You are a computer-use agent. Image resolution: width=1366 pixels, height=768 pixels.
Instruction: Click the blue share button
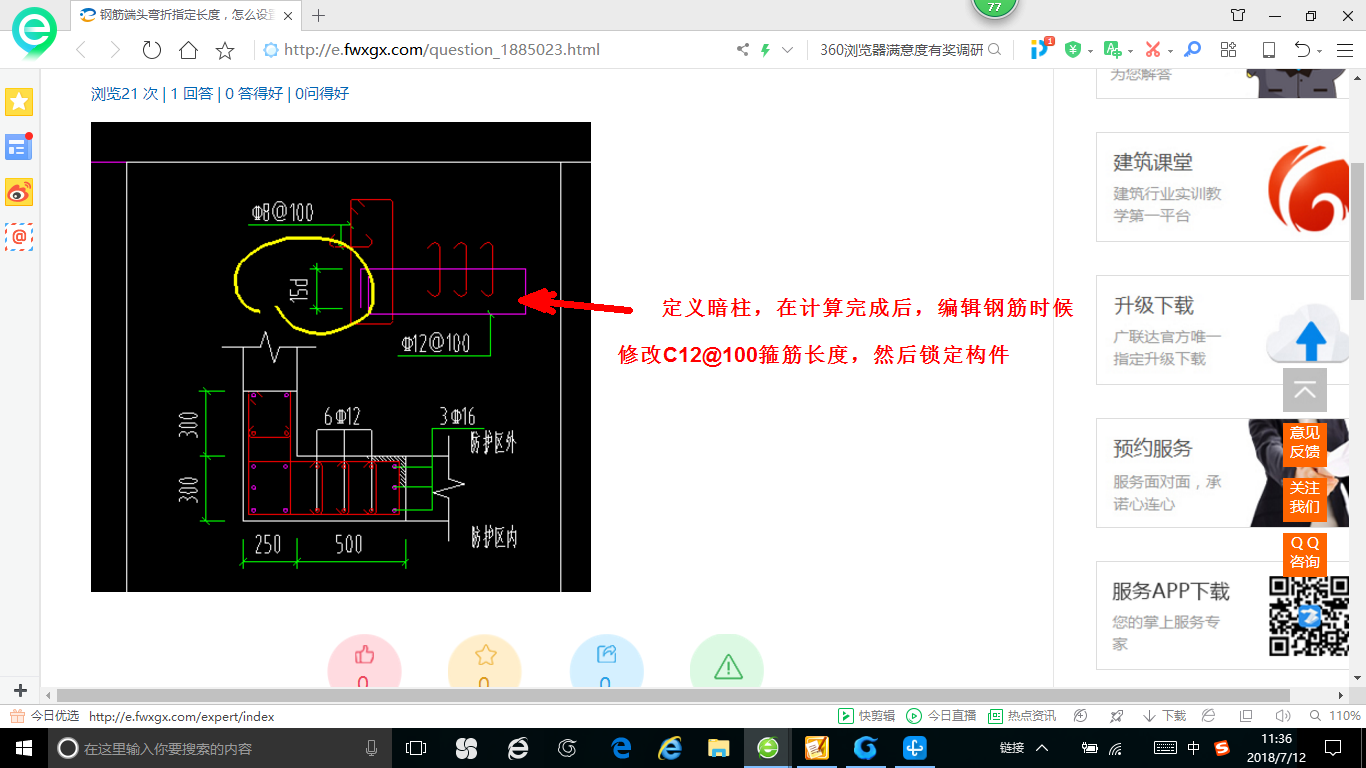pyautogui.click(x=606, y=660)
